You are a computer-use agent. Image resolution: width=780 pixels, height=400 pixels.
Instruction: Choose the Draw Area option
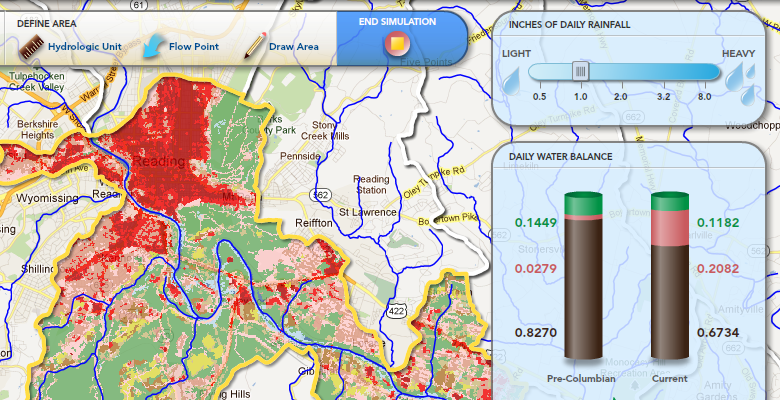[x=293, y=47]
